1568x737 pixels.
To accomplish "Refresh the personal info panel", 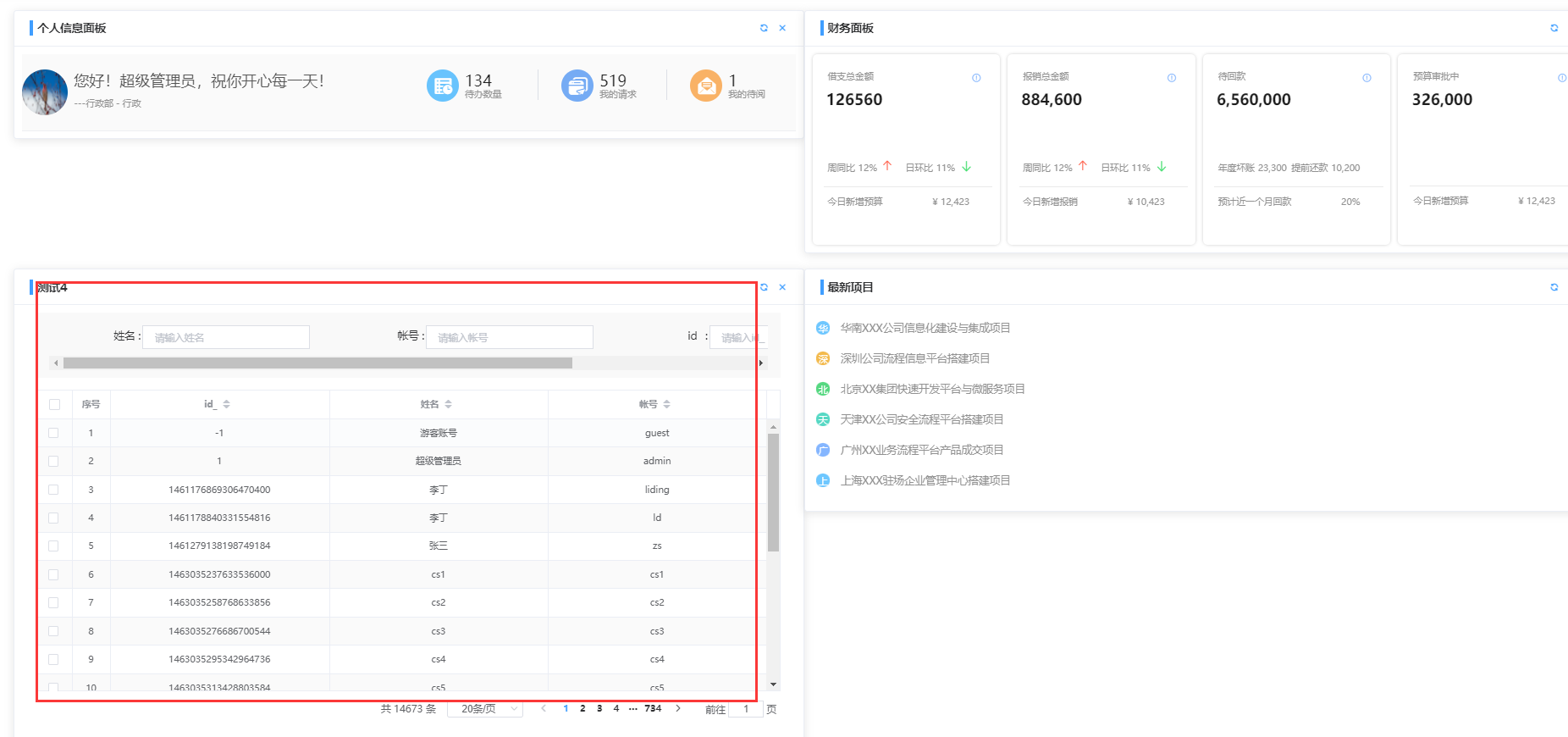I will (764, 28).
